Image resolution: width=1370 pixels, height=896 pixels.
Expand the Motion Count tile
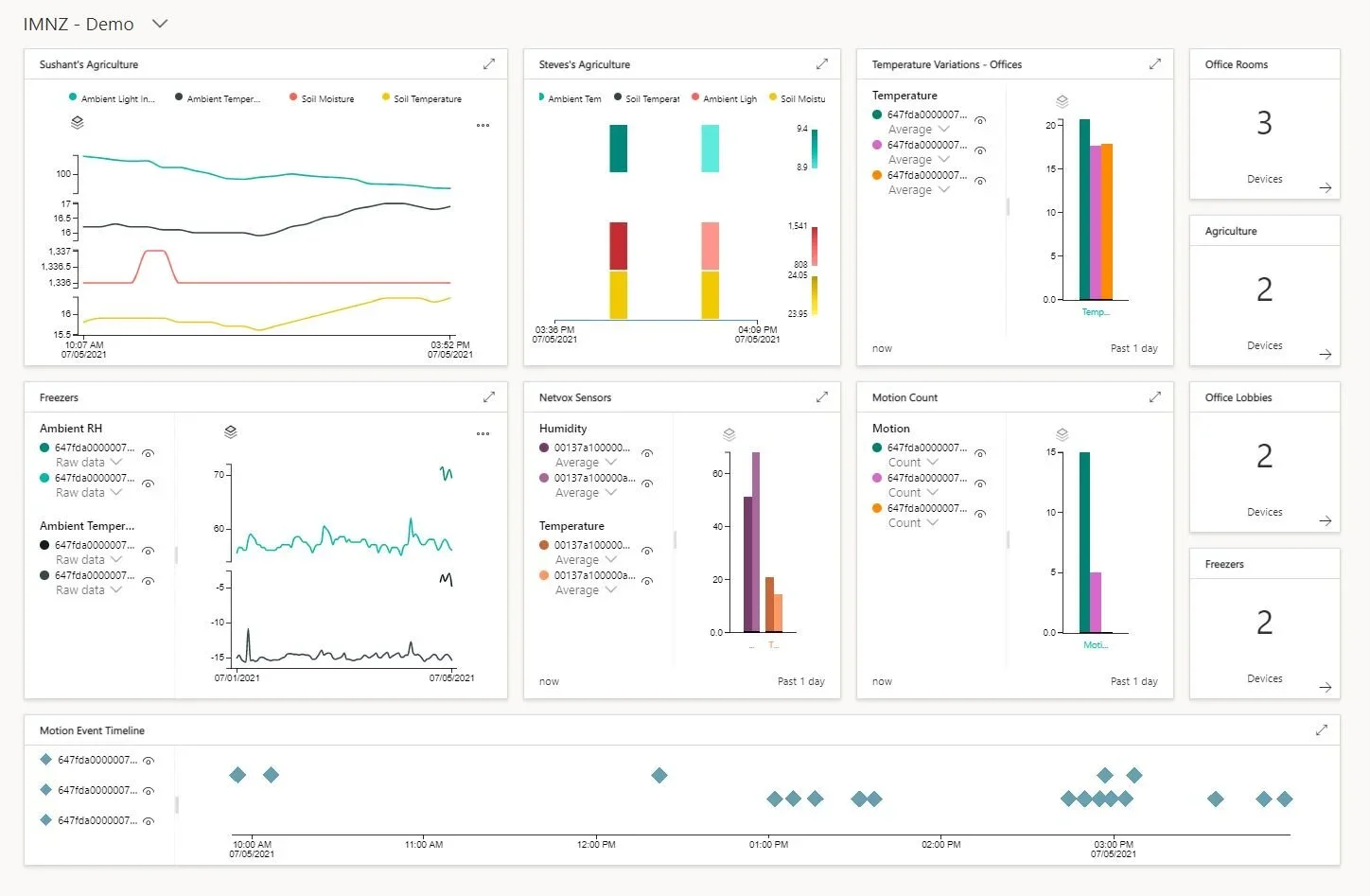[1155, 397]
